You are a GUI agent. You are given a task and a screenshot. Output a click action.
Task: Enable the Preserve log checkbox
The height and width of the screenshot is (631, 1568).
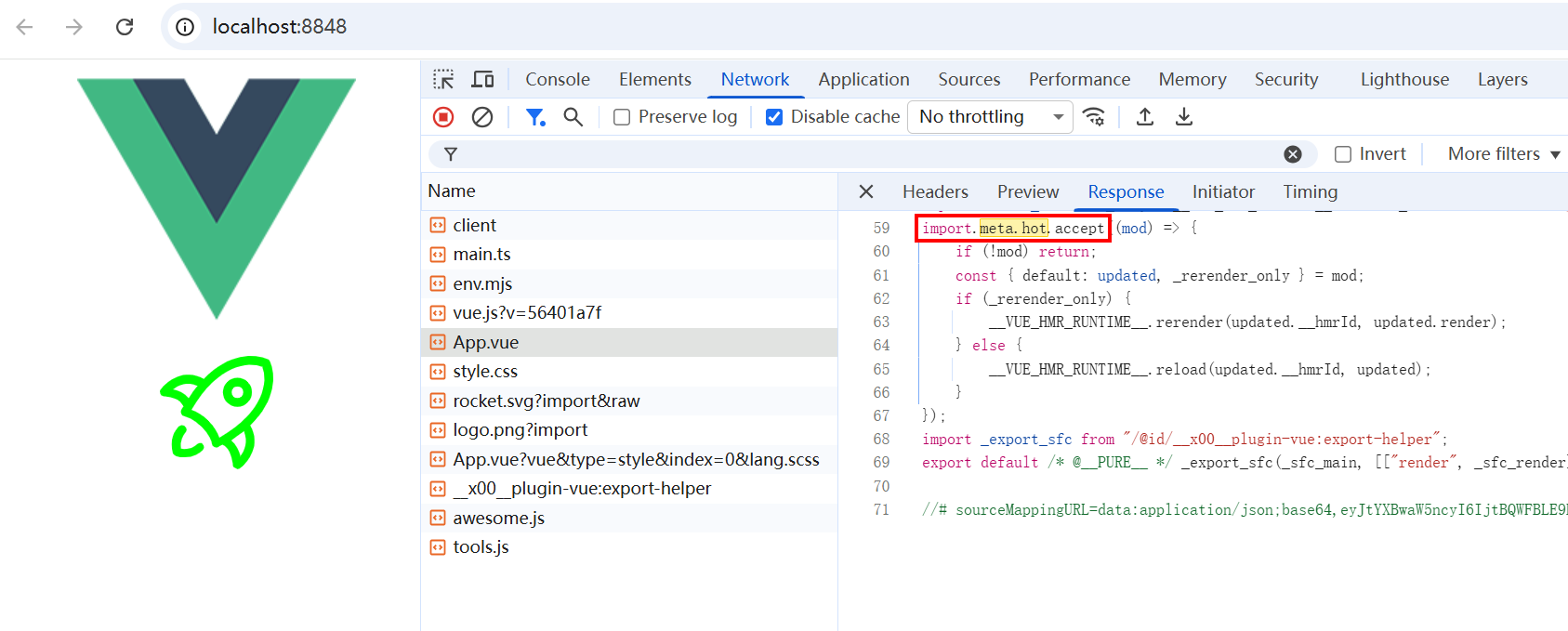pyautogui.click(x=622, y=117)
